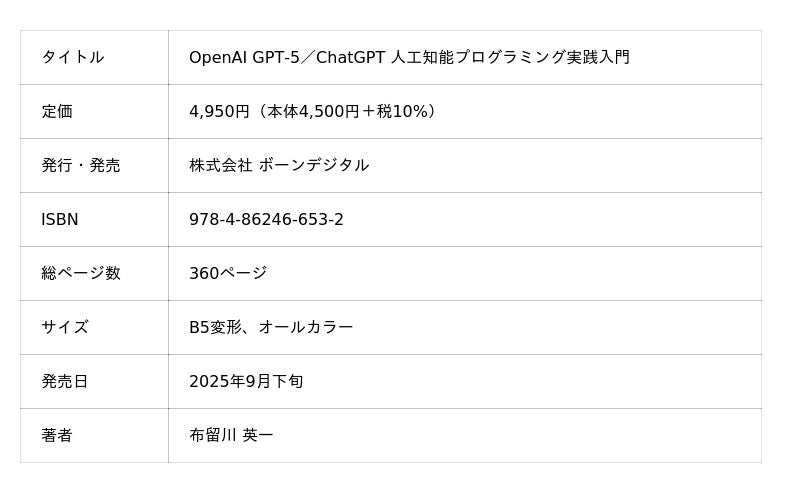This screenshot has height=493, width=800.
Task: Click the release date 2025年9月下旬
Action: [246, 382]
